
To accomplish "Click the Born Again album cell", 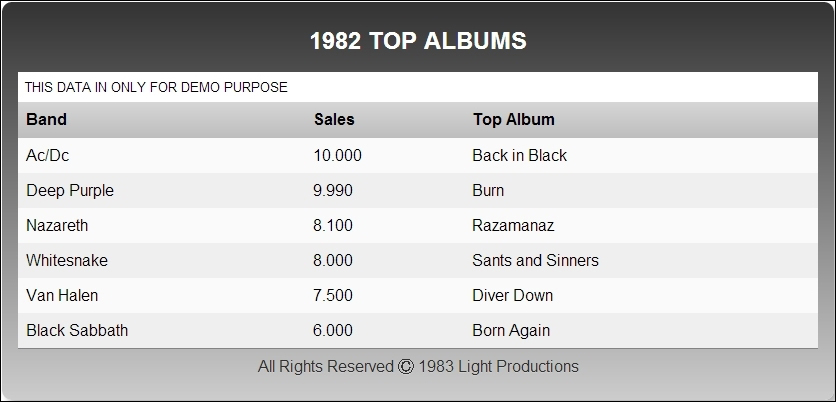I will point(511,331).
